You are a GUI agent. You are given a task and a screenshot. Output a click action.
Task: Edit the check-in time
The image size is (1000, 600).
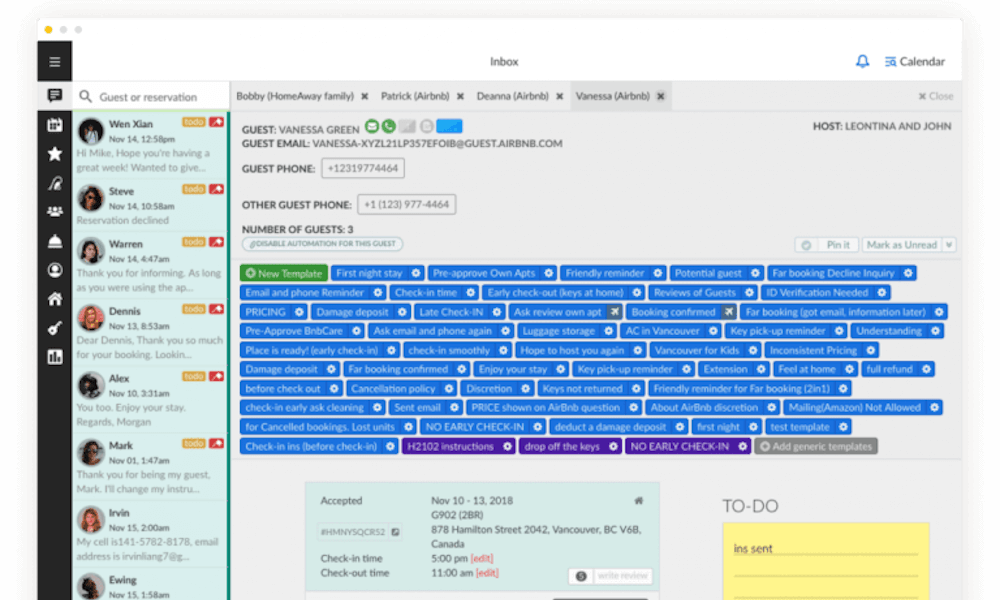coord(482,559)
